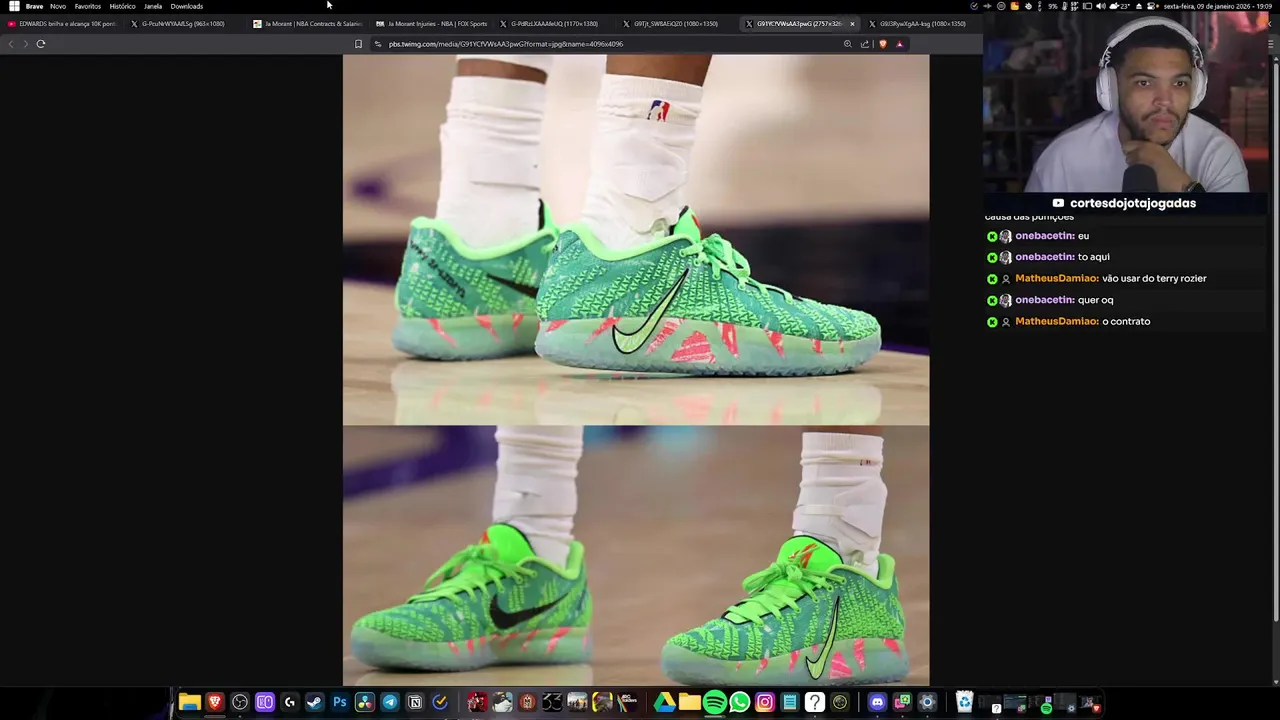Click the bookmark icon in address bar
This screenshot has height=720, width=1280.
(358, 44)
